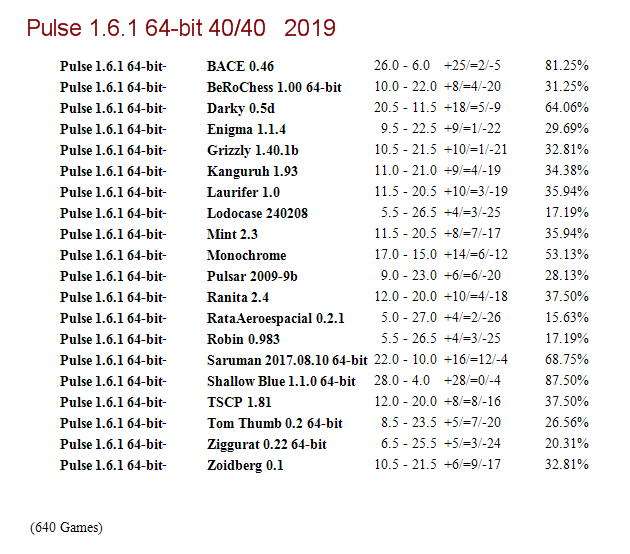Click the Monochrome opponent name
The height and width of the screenshot is (554, 630).
[247, 255]
